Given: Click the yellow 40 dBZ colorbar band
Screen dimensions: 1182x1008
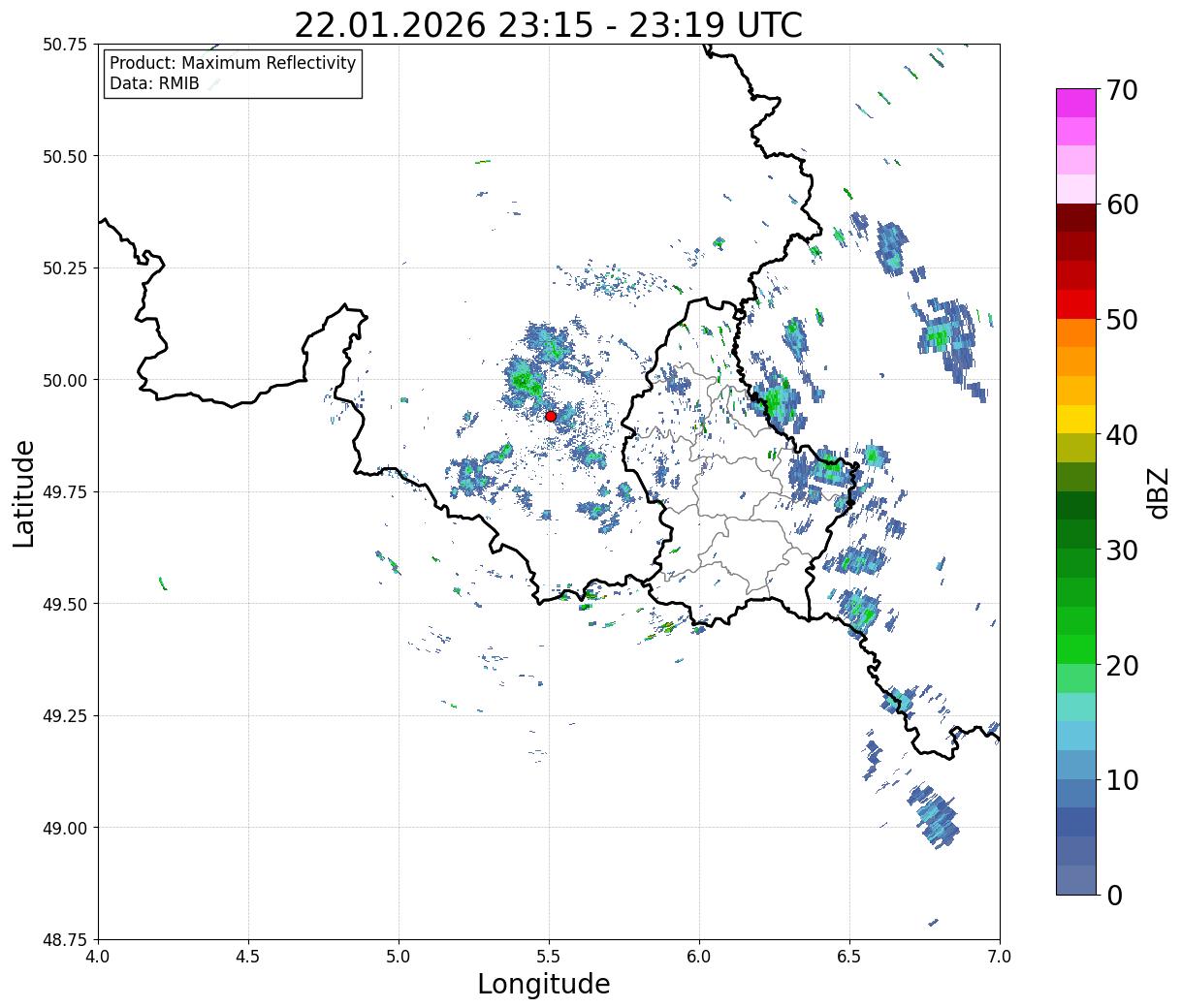Looking at the screenshot, I should (1076, 419).
